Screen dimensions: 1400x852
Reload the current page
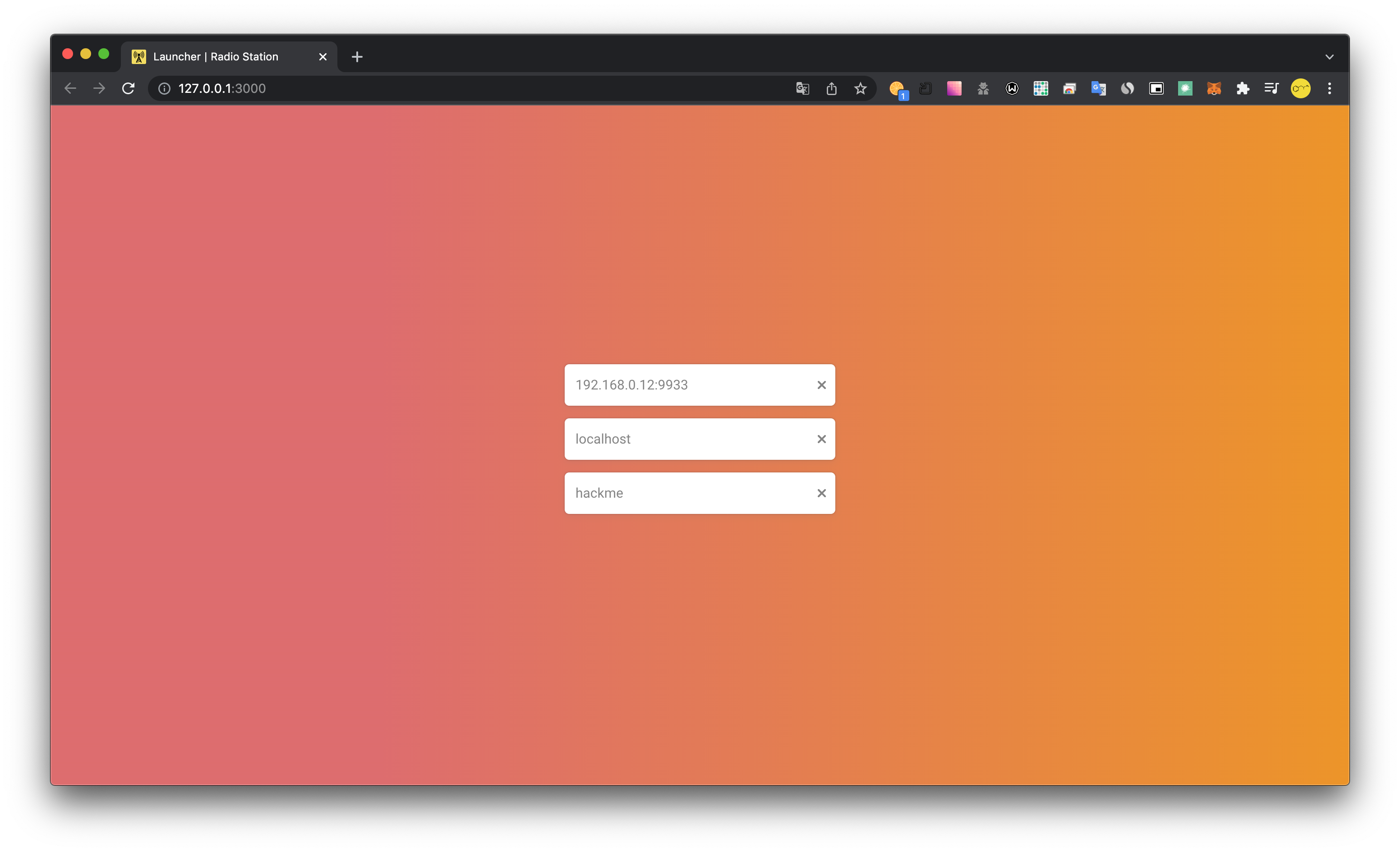(129, 88)
